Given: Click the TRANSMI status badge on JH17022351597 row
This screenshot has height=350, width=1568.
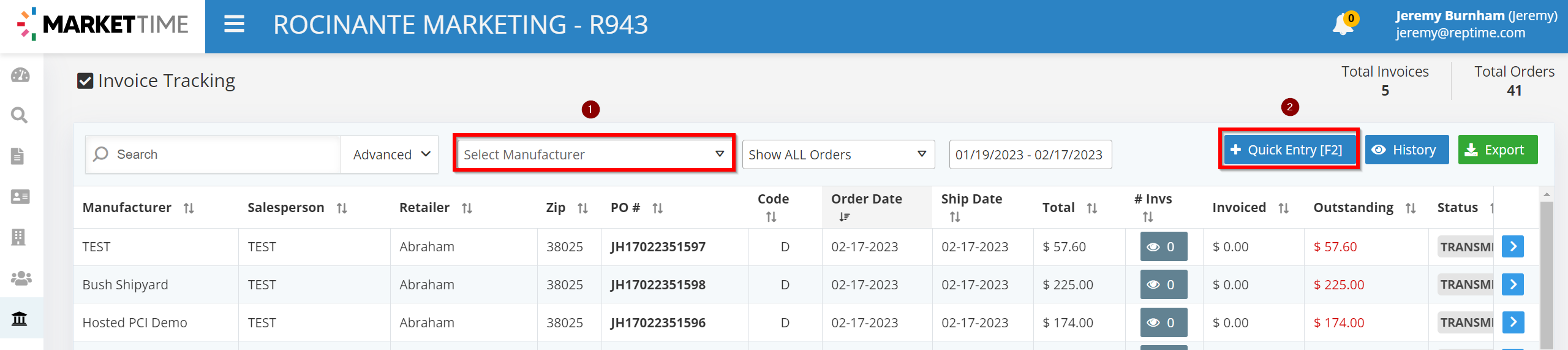Looking at the screenshot, I should (1466, 246).
